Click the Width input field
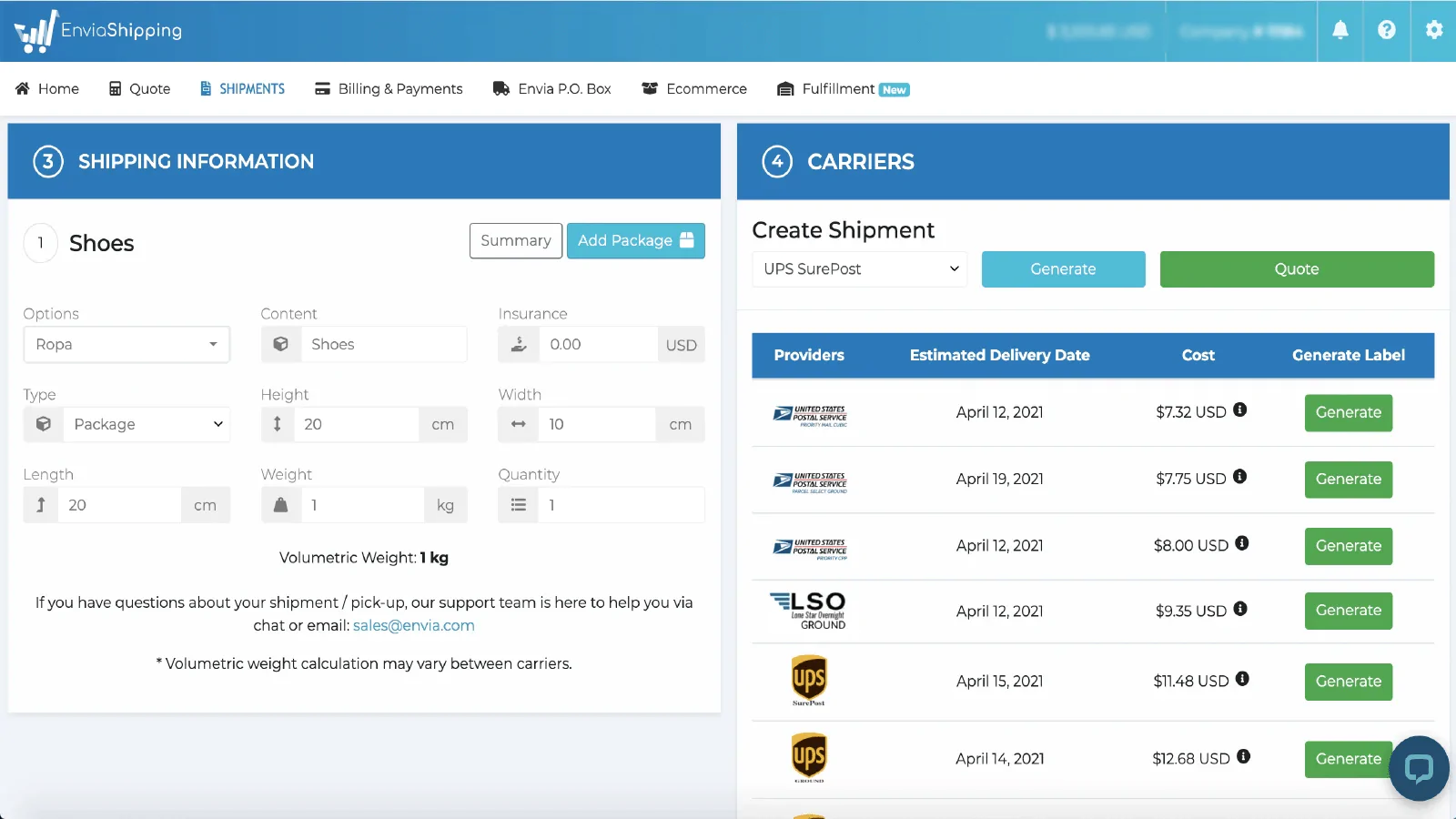This screenshot has height=819, width=1456. [597, 424]
